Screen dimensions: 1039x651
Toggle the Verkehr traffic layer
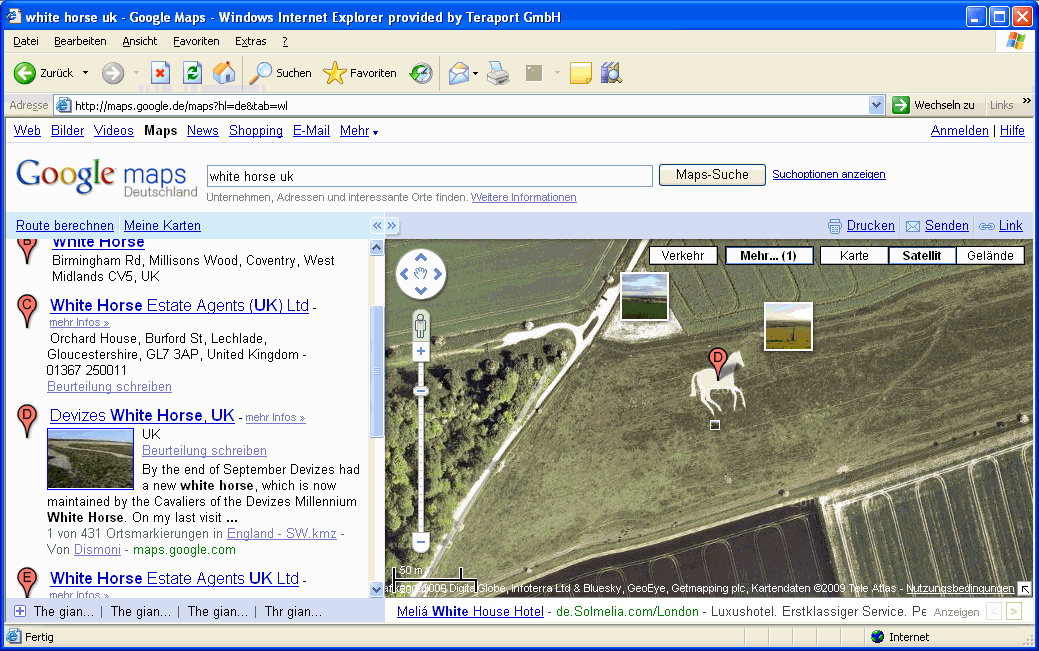(x=683, y=255)
